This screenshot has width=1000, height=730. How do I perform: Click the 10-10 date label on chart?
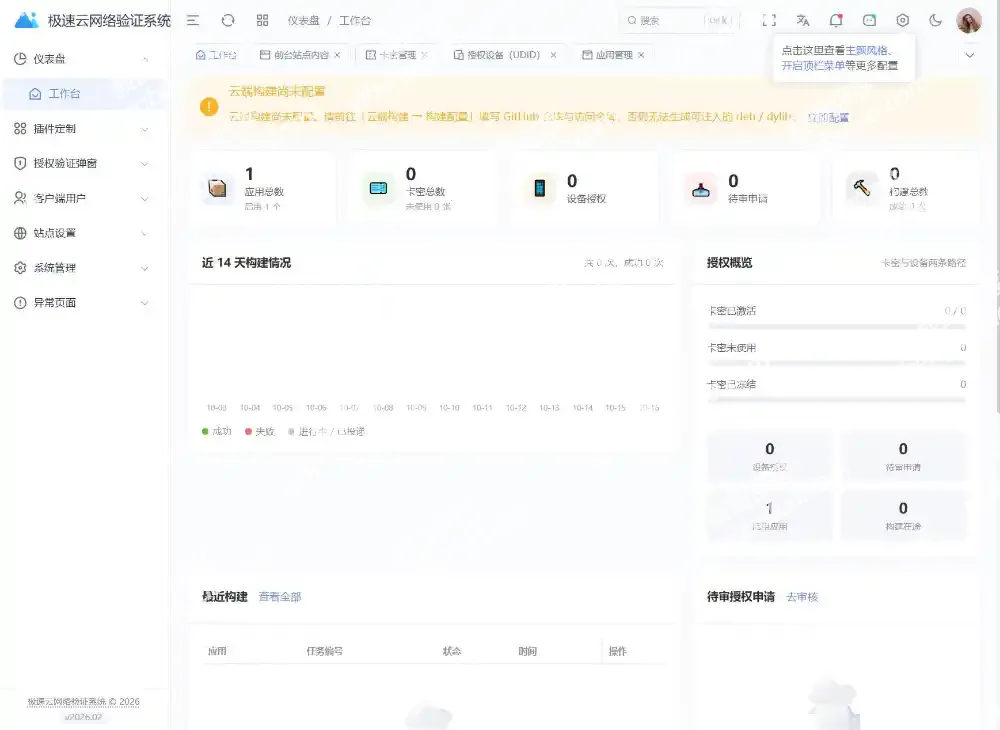(x=449, y=408)
